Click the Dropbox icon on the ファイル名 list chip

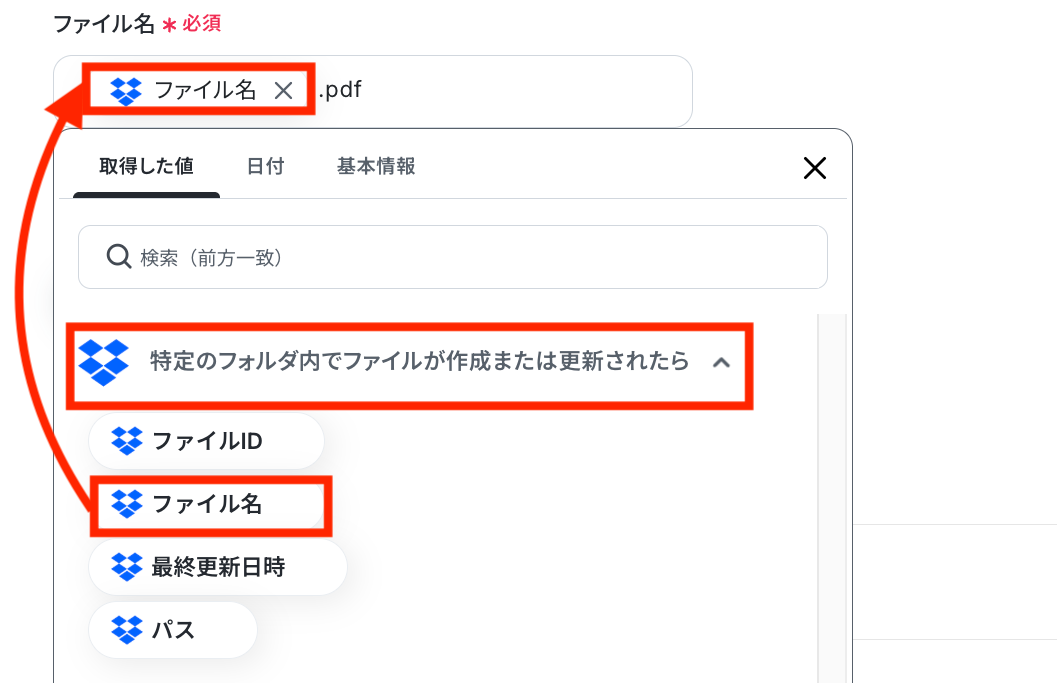[x=127, y=504]
